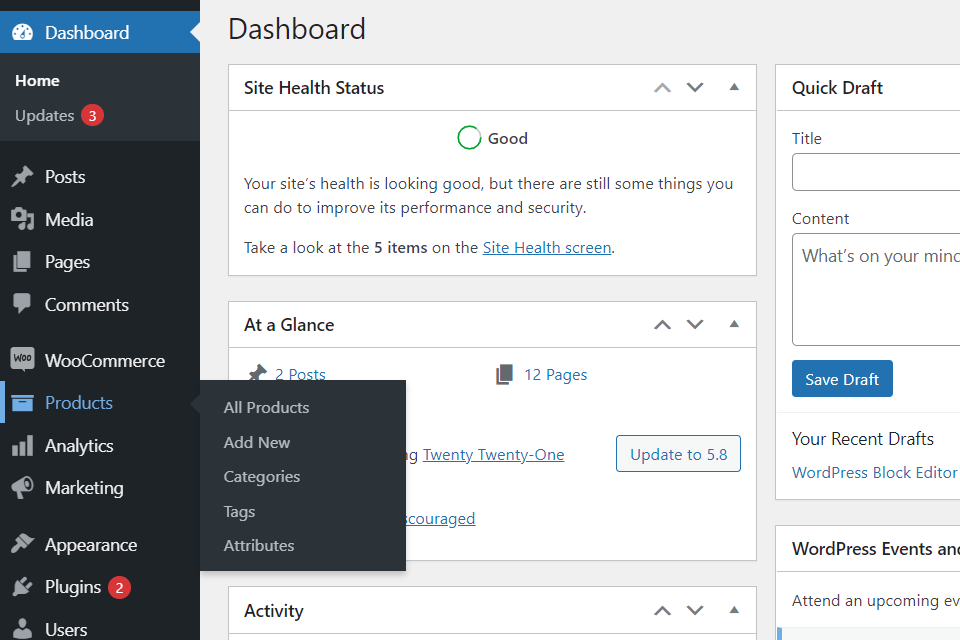Click the WooCommerce Woo icon

23,358
